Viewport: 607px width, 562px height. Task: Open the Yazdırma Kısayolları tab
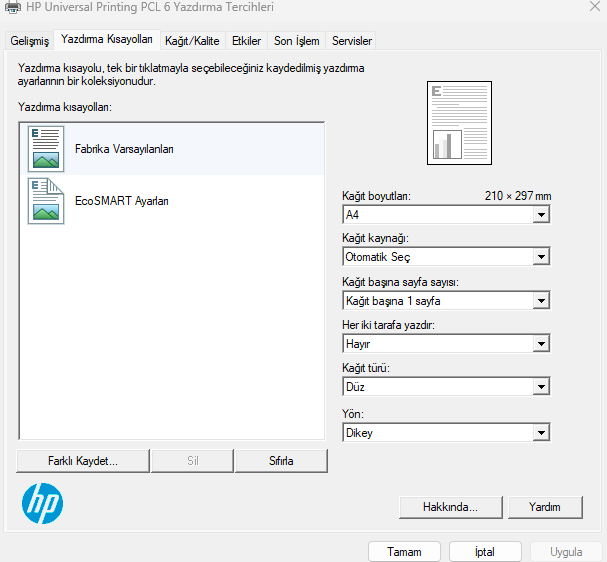pos(107,39)
